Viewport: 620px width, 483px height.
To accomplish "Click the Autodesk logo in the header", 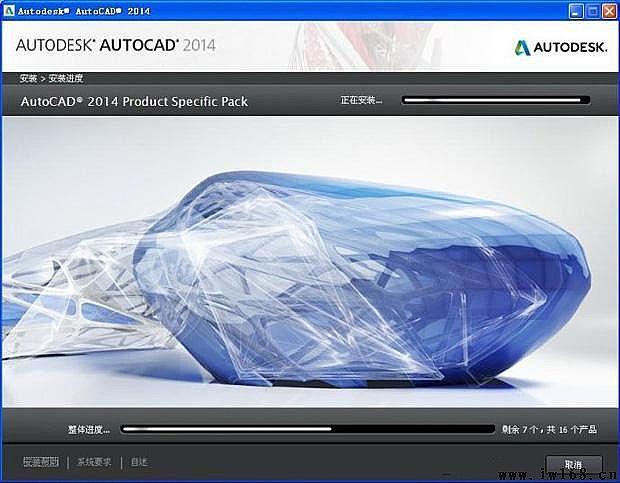I will 558,46.
